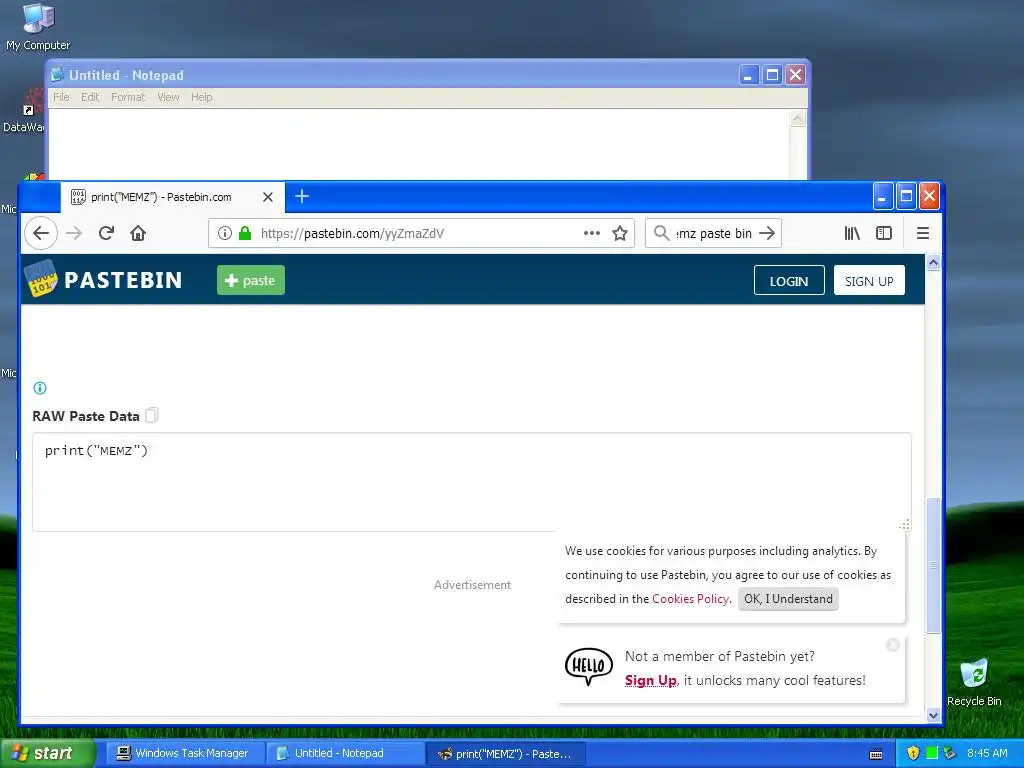Submit search with the arrow button
Image resolution: width=1024 pixels, height=768 pixels.
point(767,233)
